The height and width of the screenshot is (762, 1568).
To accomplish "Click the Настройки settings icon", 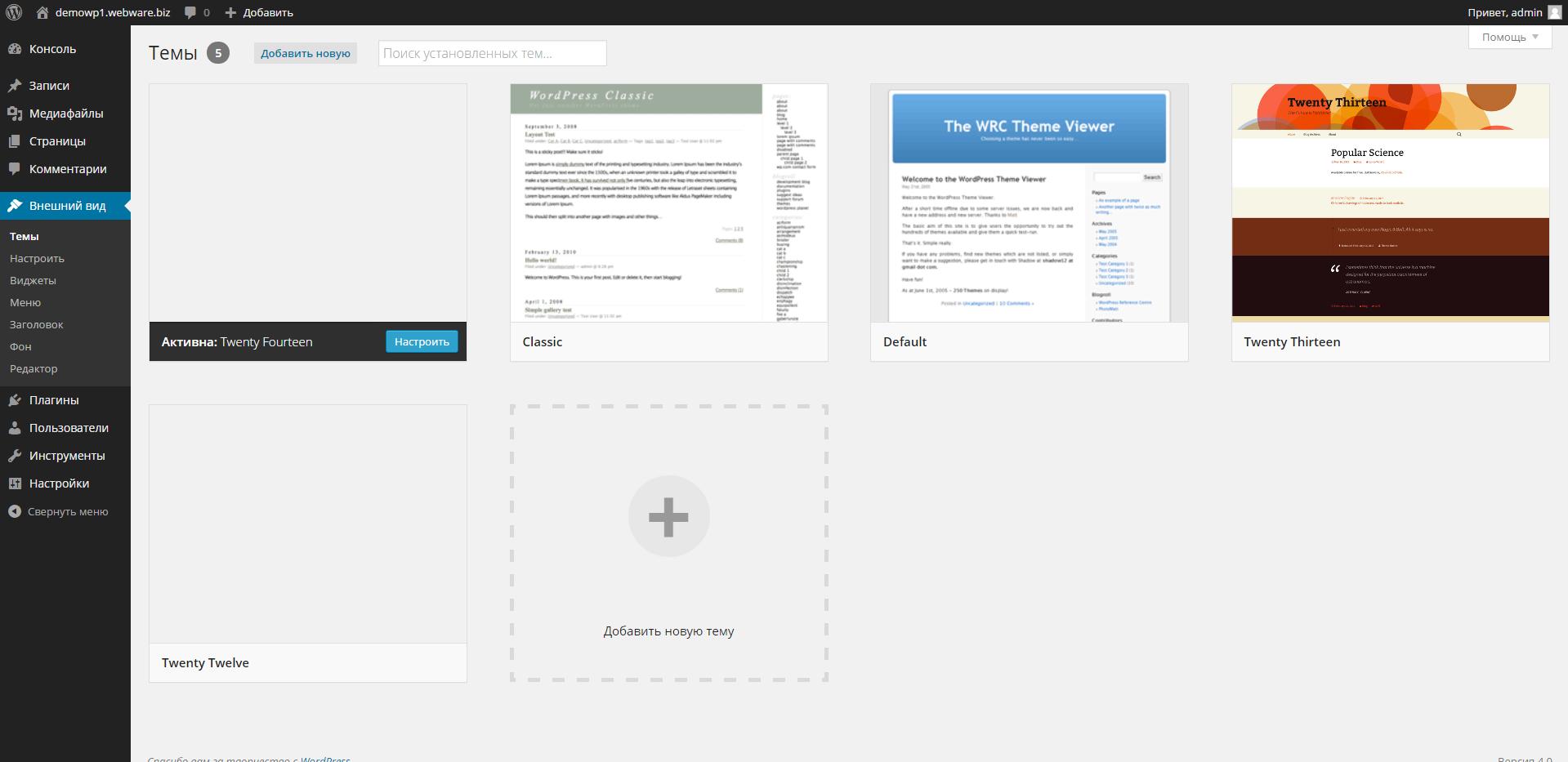I will click(15, 483).
